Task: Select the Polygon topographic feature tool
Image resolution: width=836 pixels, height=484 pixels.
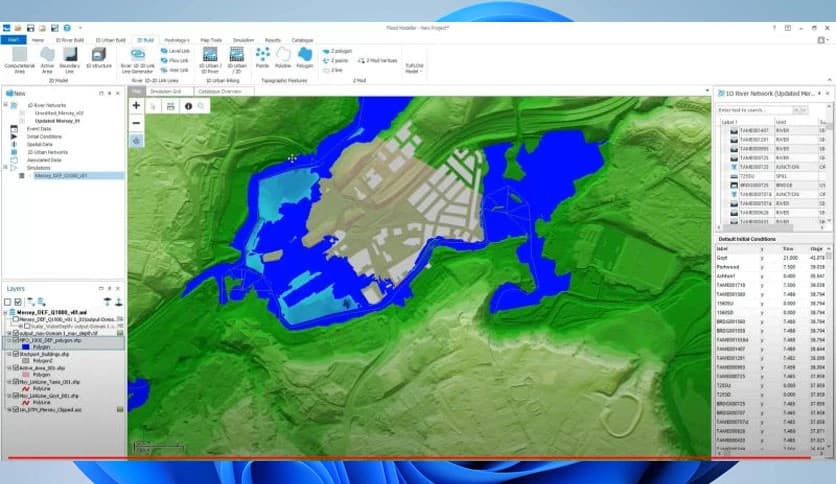Action: coord(305,58)
